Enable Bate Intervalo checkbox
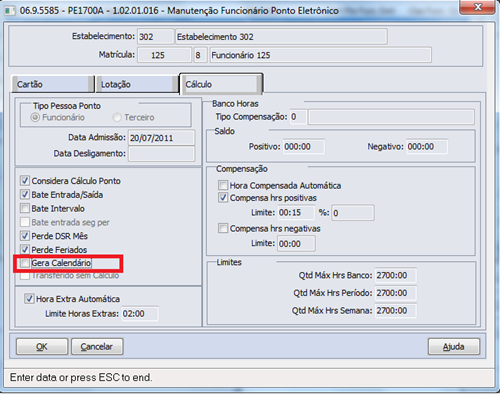The width and height of the screenshot is (500, 394). click(x=25, y=208)
